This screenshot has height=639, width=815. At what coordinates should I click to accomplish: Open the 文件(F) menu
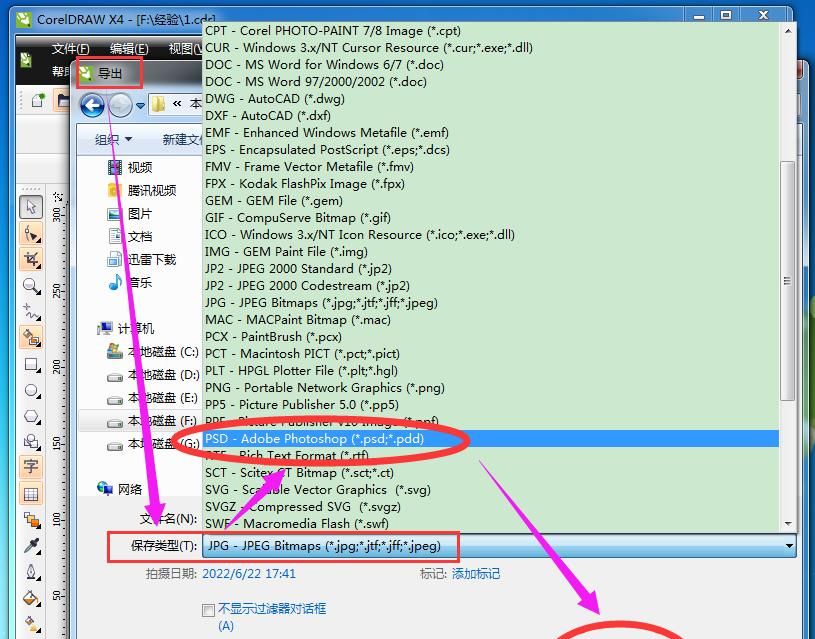tap(71, 49)
